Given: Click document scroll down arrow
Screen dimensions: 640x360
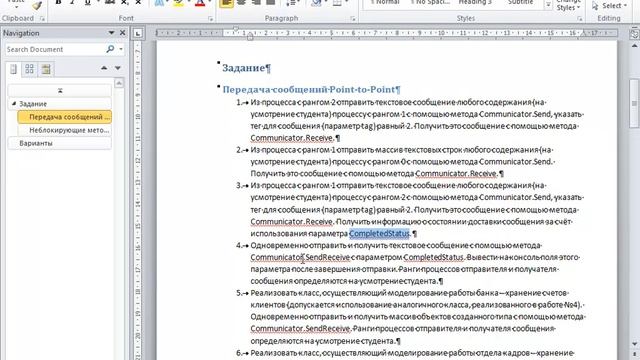Looking at the screenshot, I should 634,344.
